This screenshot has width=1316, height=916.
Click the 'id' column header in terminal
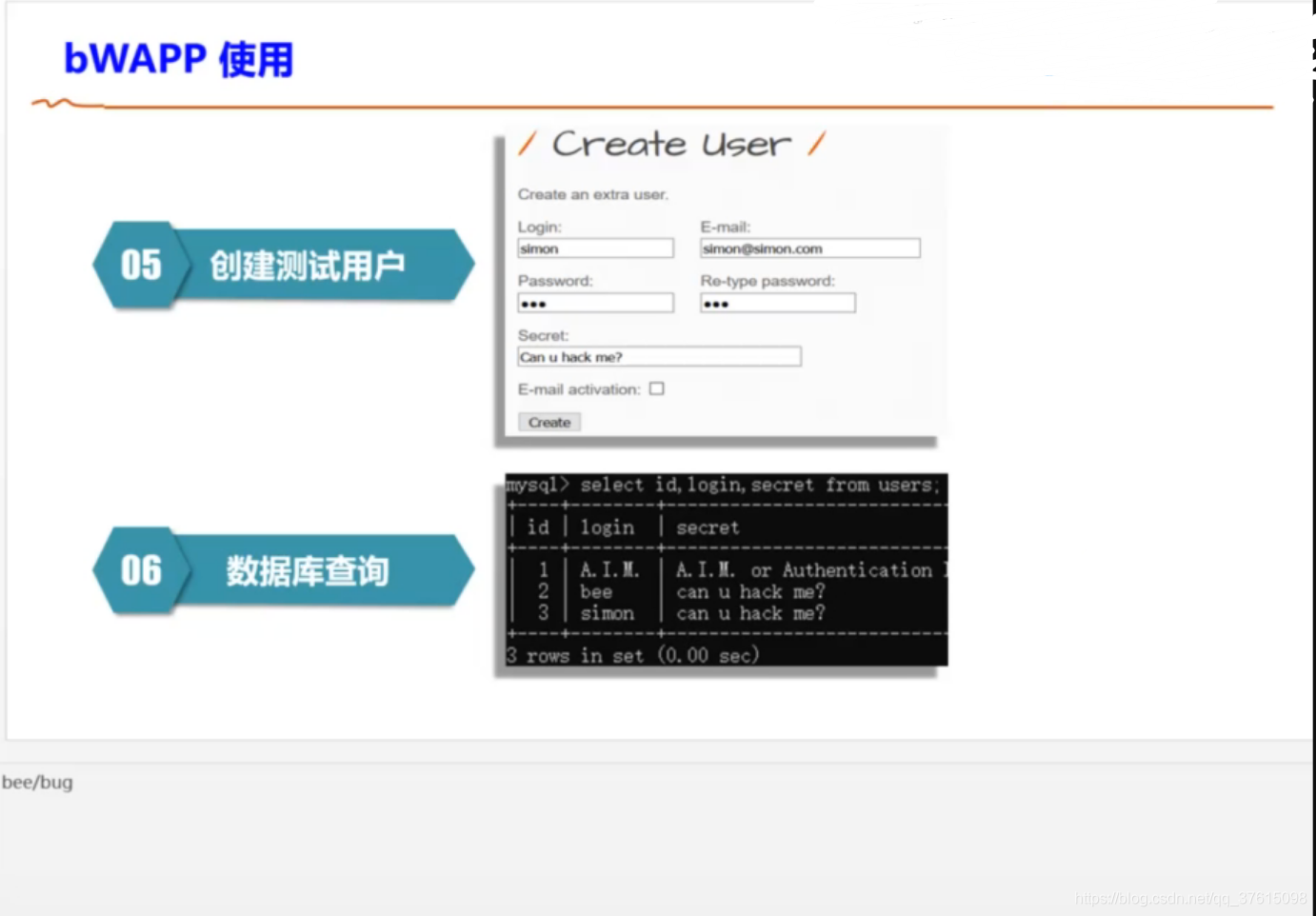pyautogui.click(x=538, y=528)
